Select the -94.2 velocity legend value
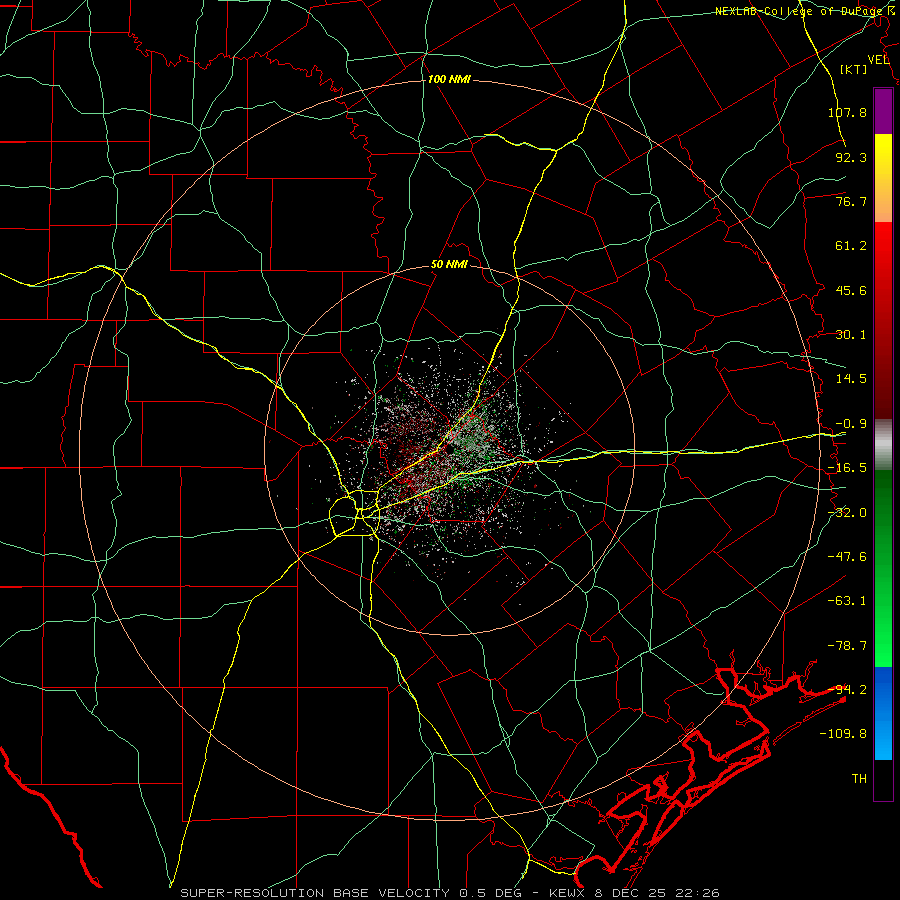This screenshot has width=900, height=900. tap(847, 690)
